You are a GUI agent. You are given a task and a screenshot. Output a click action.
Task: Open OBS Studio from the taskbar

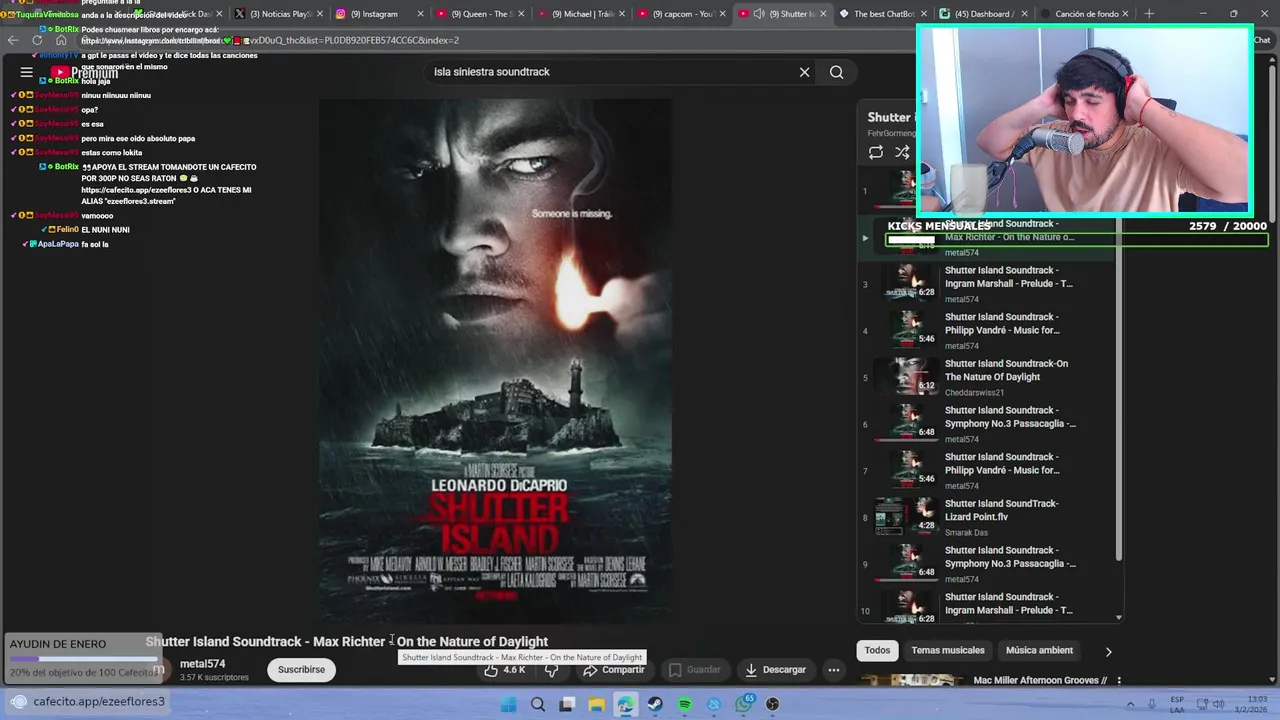(772, 704)
